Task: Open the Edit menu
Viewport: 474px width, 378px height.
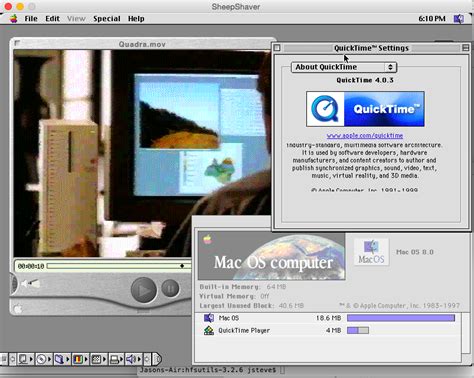Action: coord(52,19)
